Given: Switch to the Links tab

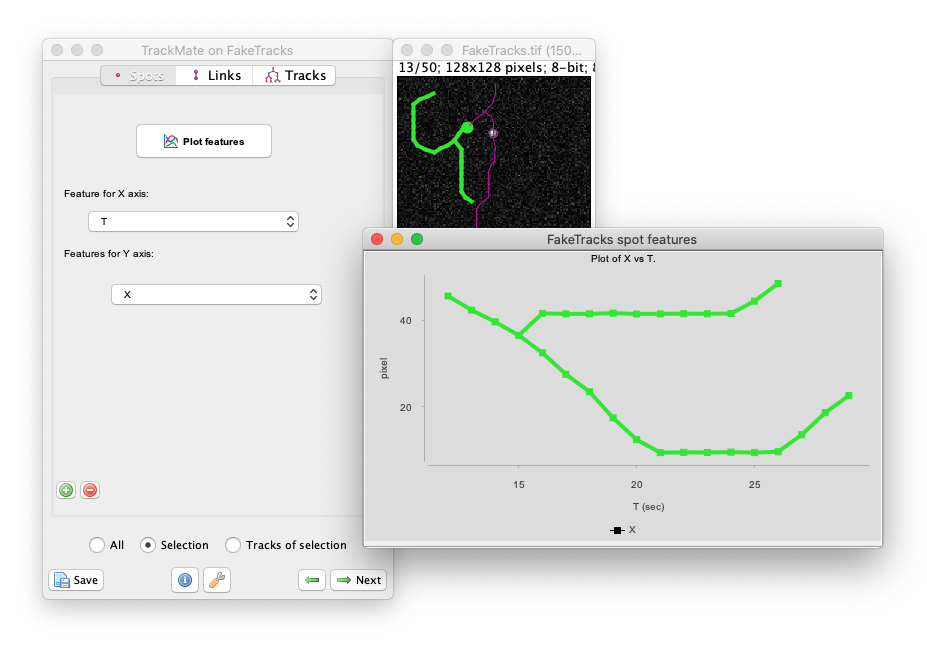Looking at the screenshot, I should [215, 75].
